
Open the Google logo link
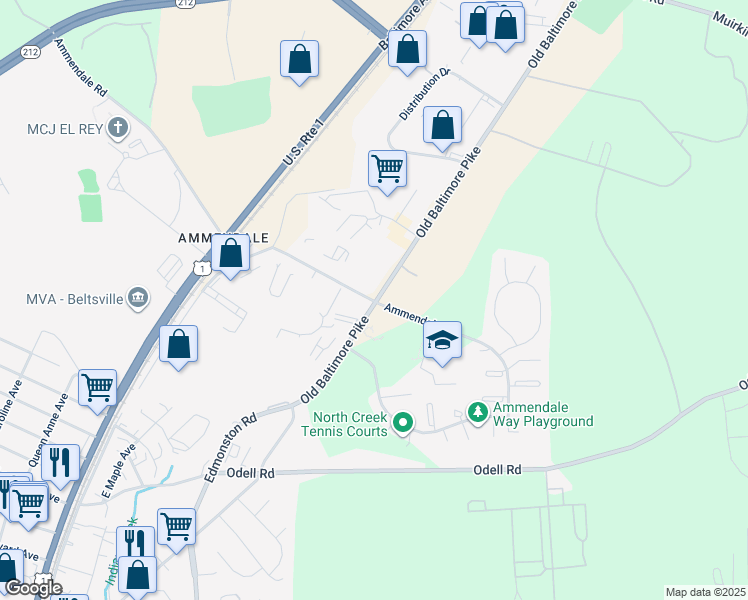click(x=33, y=589)
